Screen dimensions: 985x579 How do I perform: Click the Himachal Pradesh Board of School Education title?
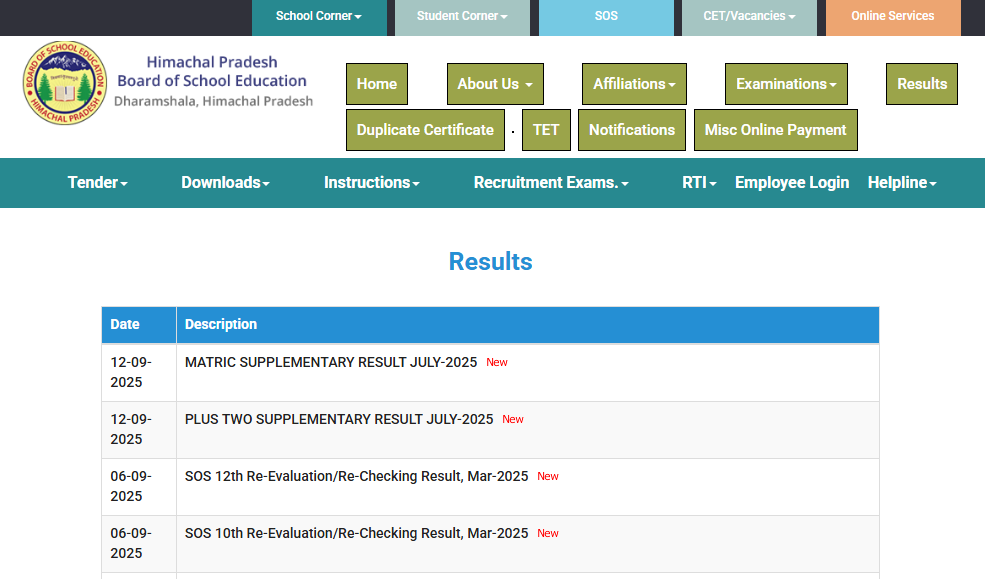pyautogui.click(x=212, y=72)
